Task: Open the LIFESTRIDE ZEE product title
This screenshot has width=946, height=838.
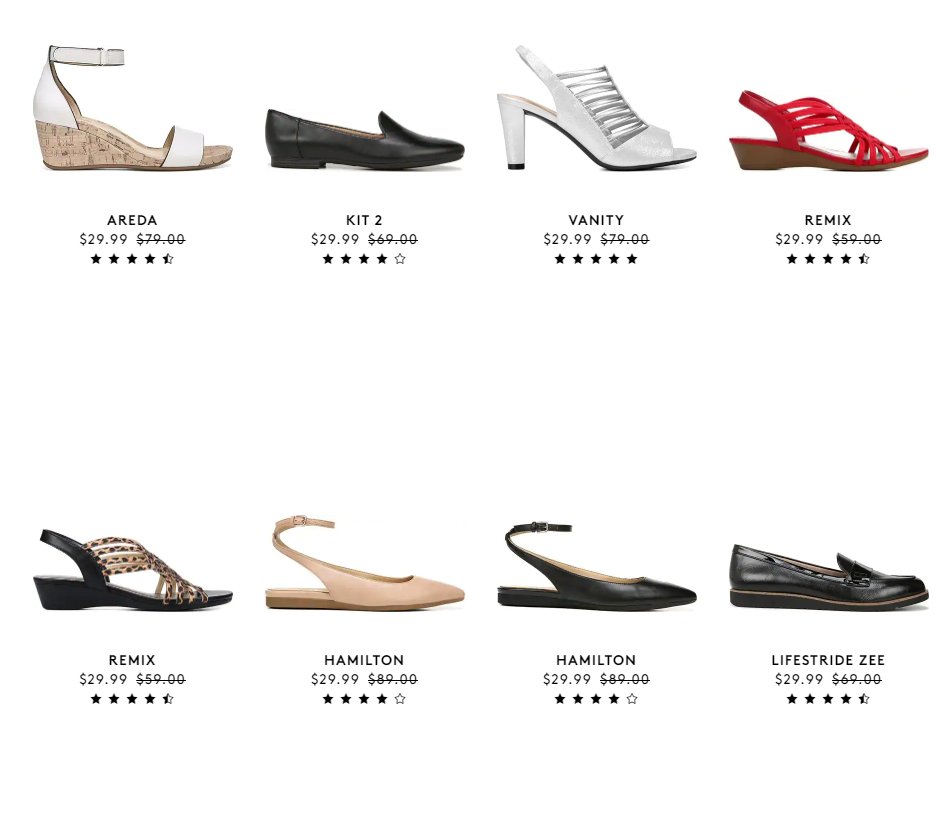Action: coord(828,660)
